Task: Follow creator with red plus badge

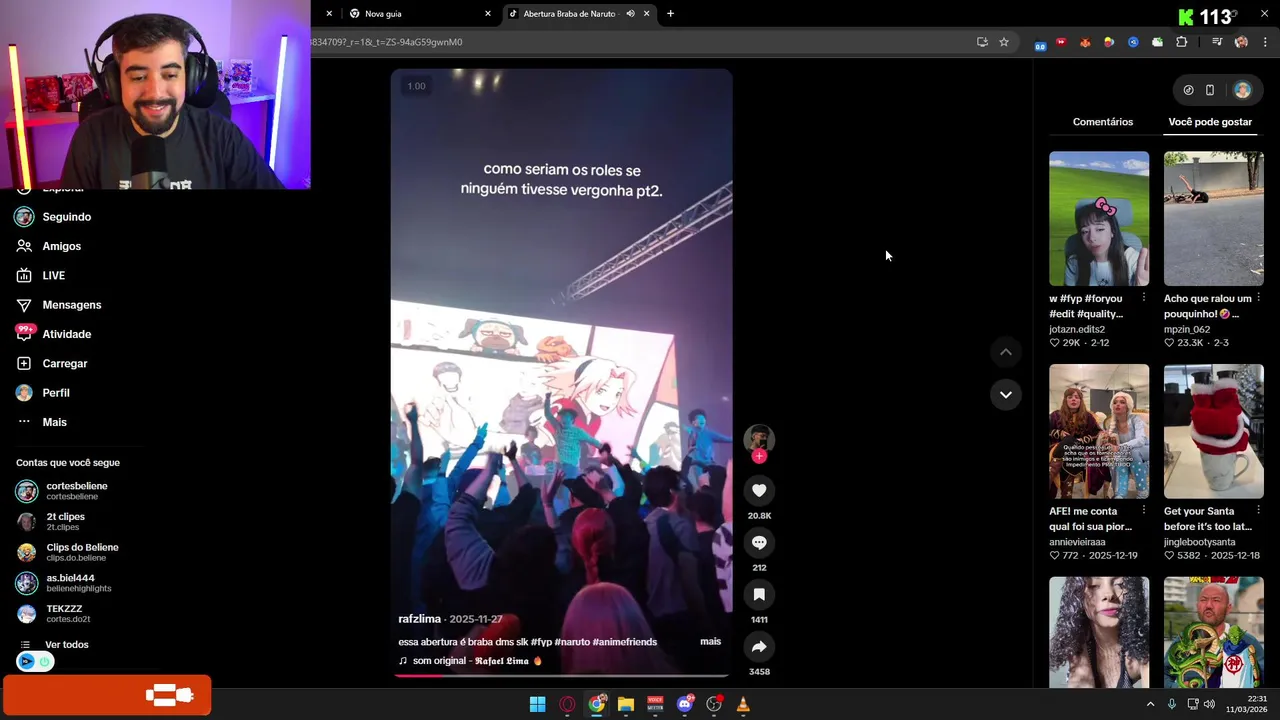Action: click(x=759, y=456)
